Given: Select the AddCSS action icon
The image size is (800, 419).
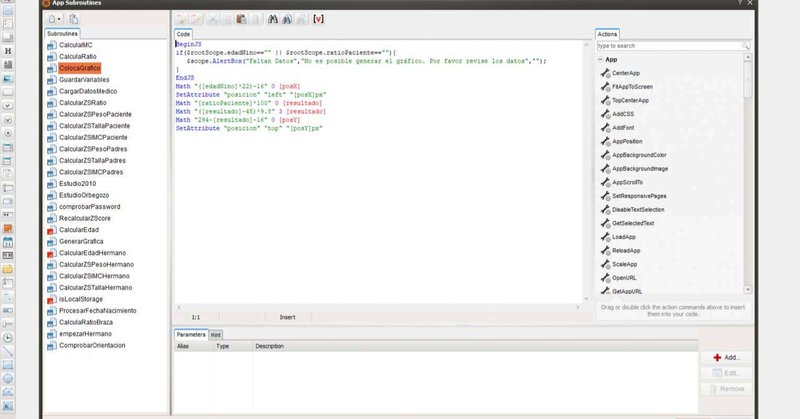Looking at the screenshot, I should click(x=606, y=114).
